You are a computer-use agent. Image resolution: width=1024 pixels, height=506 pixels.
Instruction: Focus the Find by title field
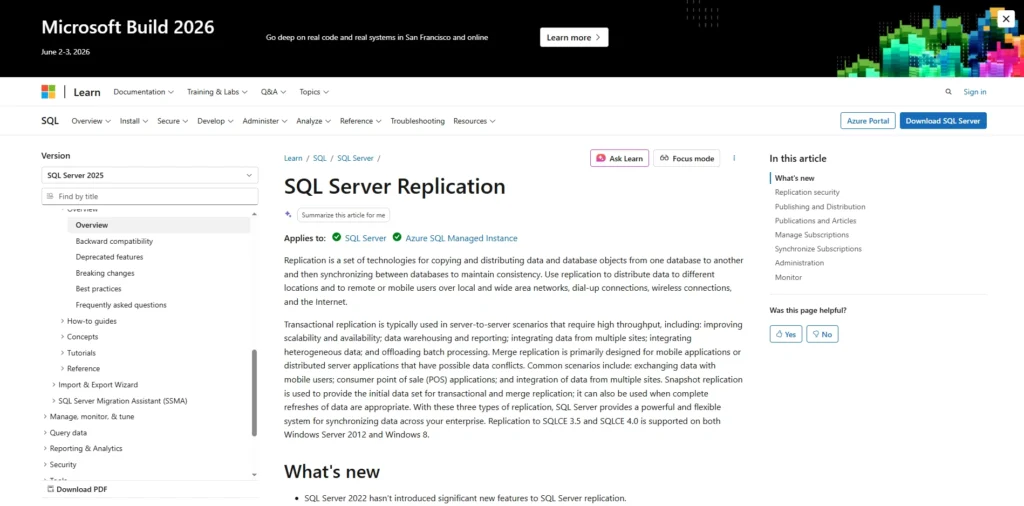[x=150, y=196]
